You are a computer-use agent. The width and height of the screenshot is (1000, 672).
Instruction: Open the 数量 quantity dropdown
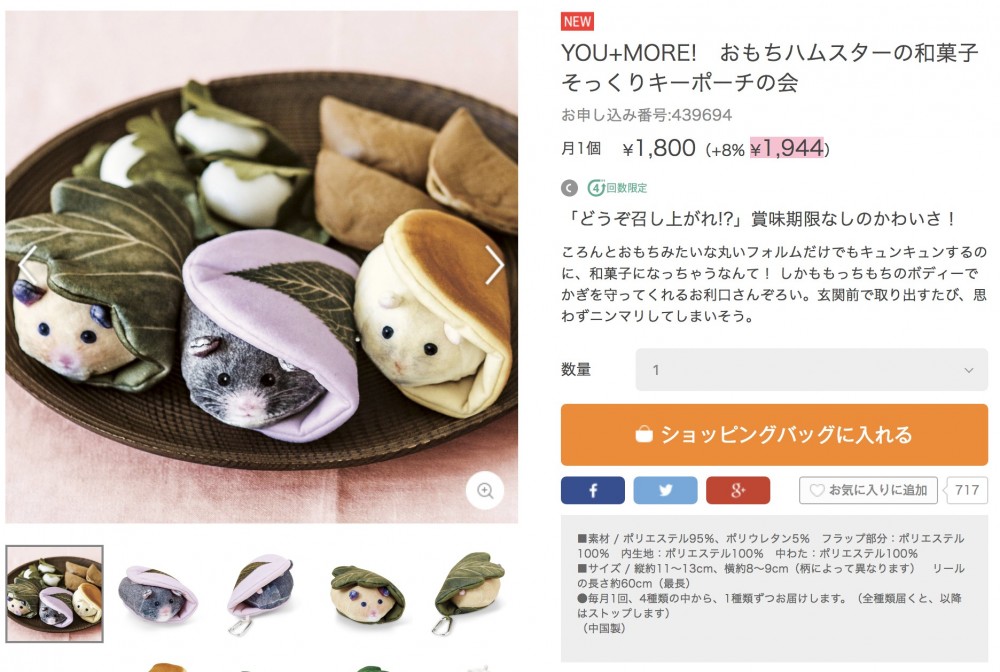[x=811, y=370]
